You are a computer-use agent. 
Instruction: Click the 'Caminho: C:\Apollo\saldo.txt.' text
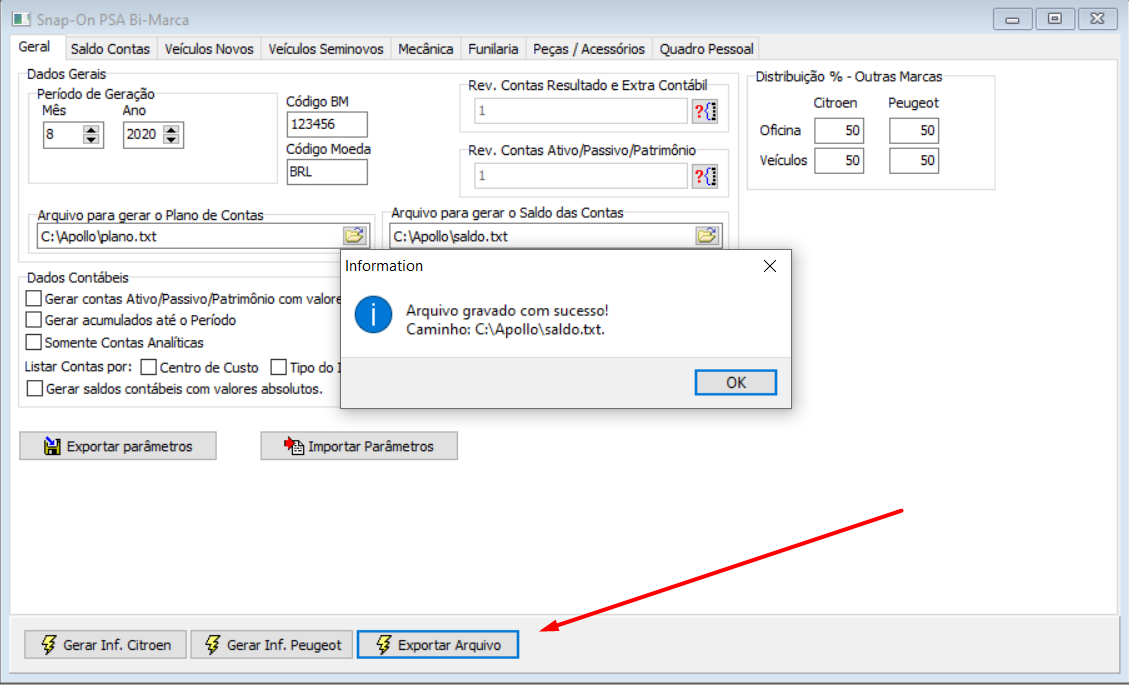(505, 329)
